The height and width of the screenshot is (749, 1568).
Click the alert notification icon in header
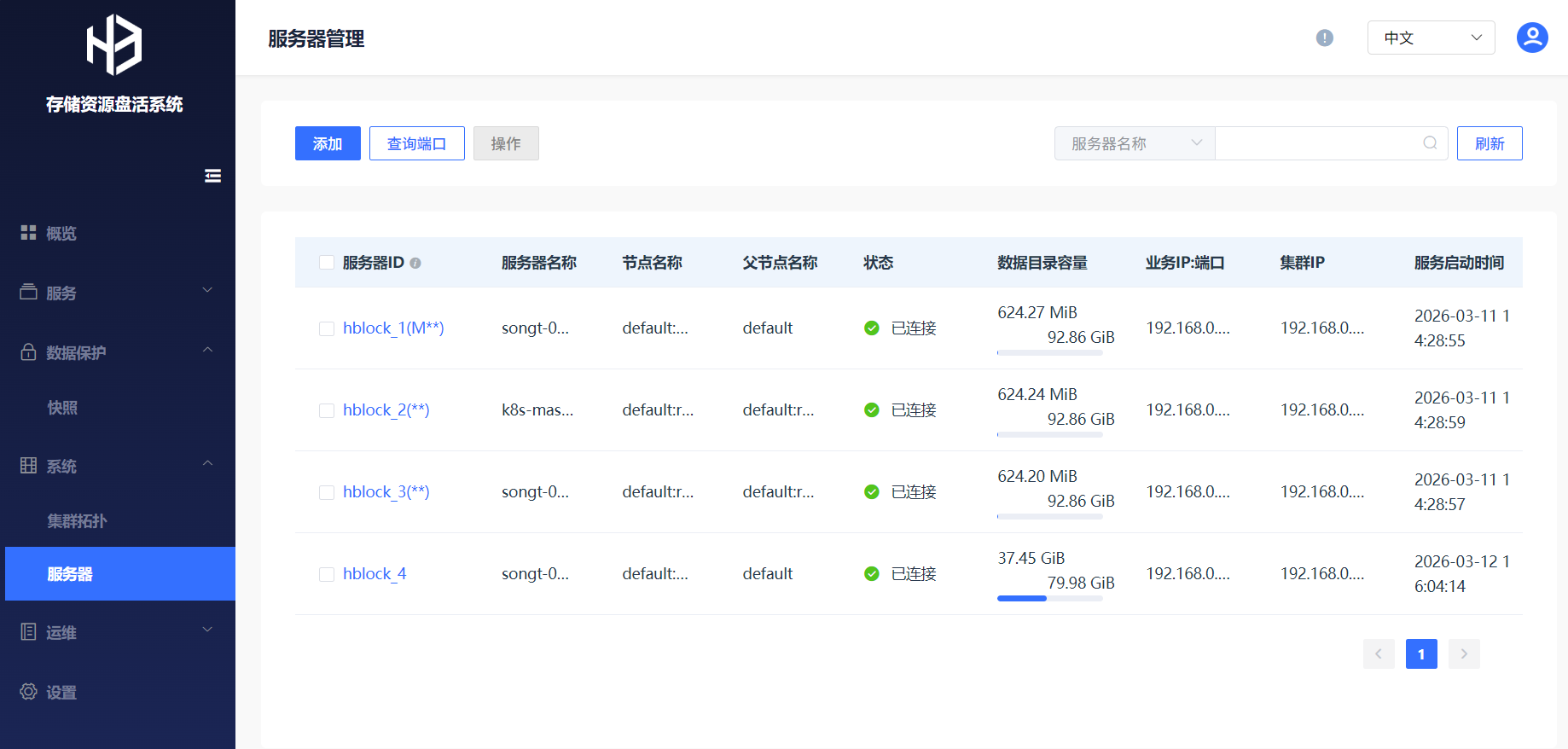(1324, 38)
